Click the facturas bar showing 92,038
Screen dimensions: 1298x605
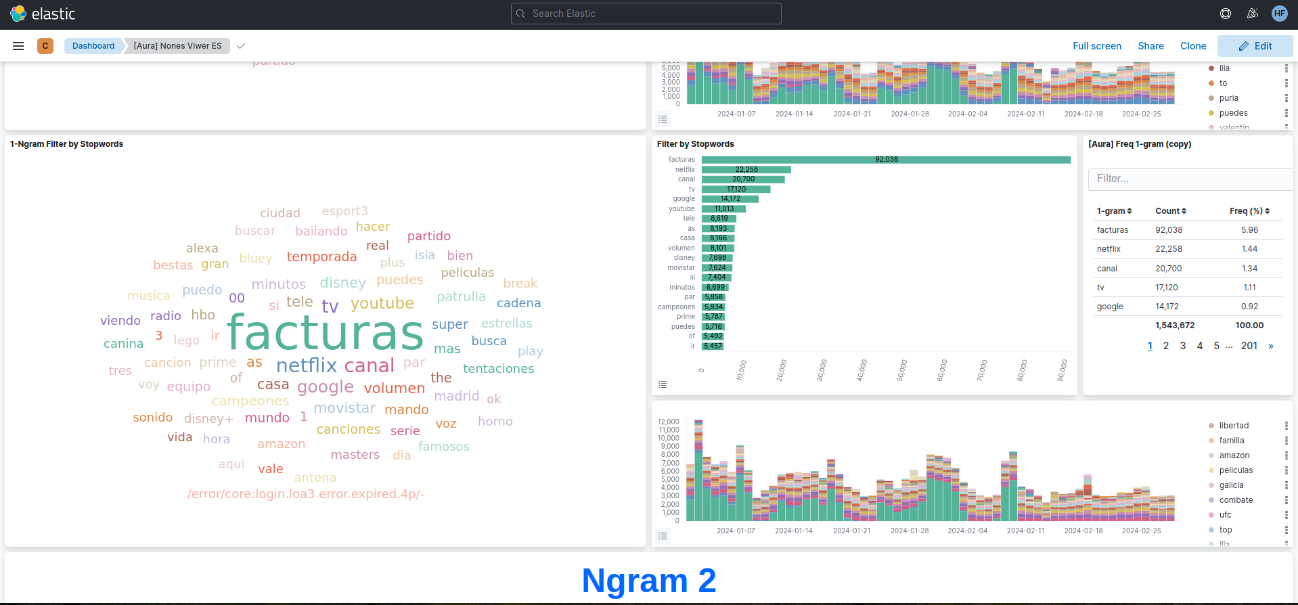coord(886,160)
